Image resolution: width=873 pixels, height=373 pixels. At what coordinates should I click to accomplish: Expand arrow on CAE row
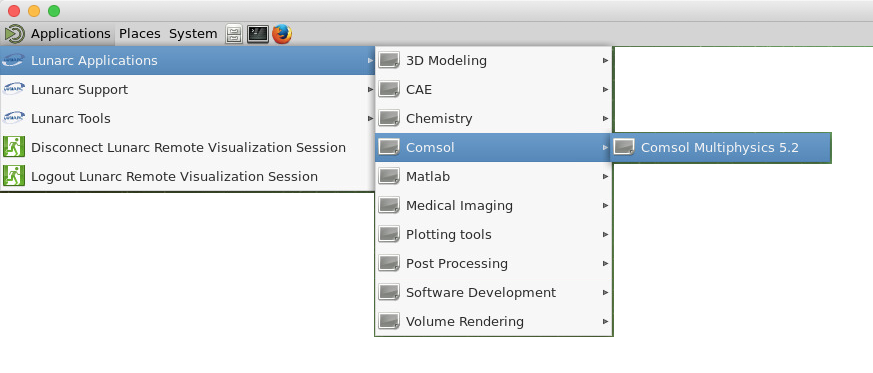pyautogui.click(x=606, y=90)
